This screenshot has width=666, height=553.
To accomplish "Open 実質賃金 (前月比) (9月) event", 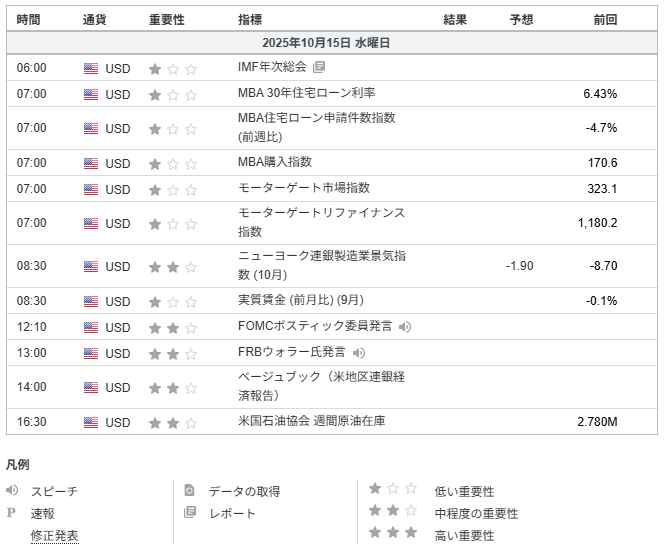I will pyautogui.click(x=300, y=301).
